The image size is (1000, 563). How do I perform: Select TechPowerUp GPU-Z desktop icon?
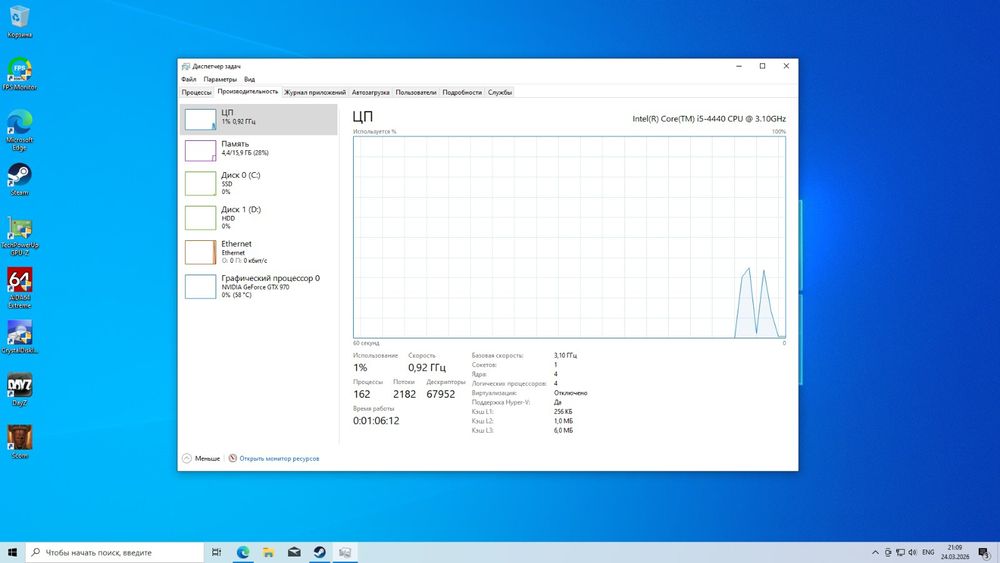[19, 236]
